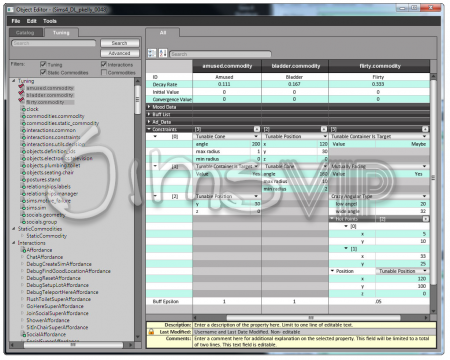
Task: Click red checkmark on amused.commodity
Action: click(x=22, y=88)
